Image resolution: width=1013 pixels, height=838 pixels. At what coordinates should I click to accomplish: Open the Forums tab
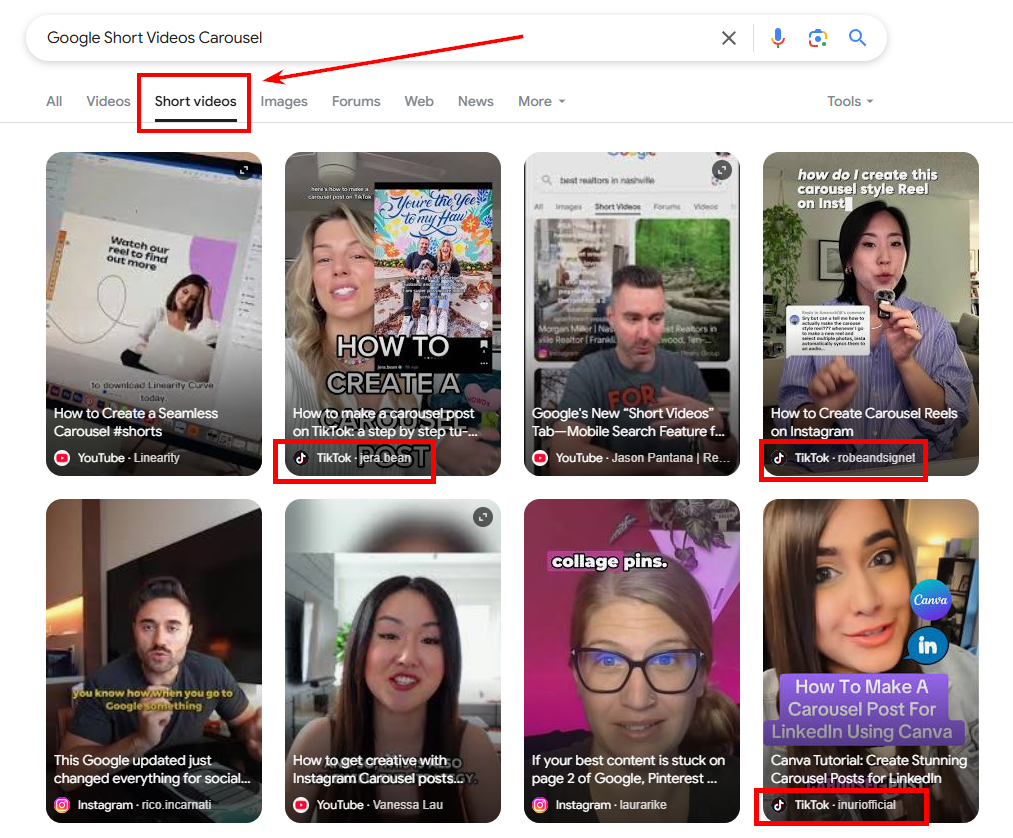click(356, 101)
